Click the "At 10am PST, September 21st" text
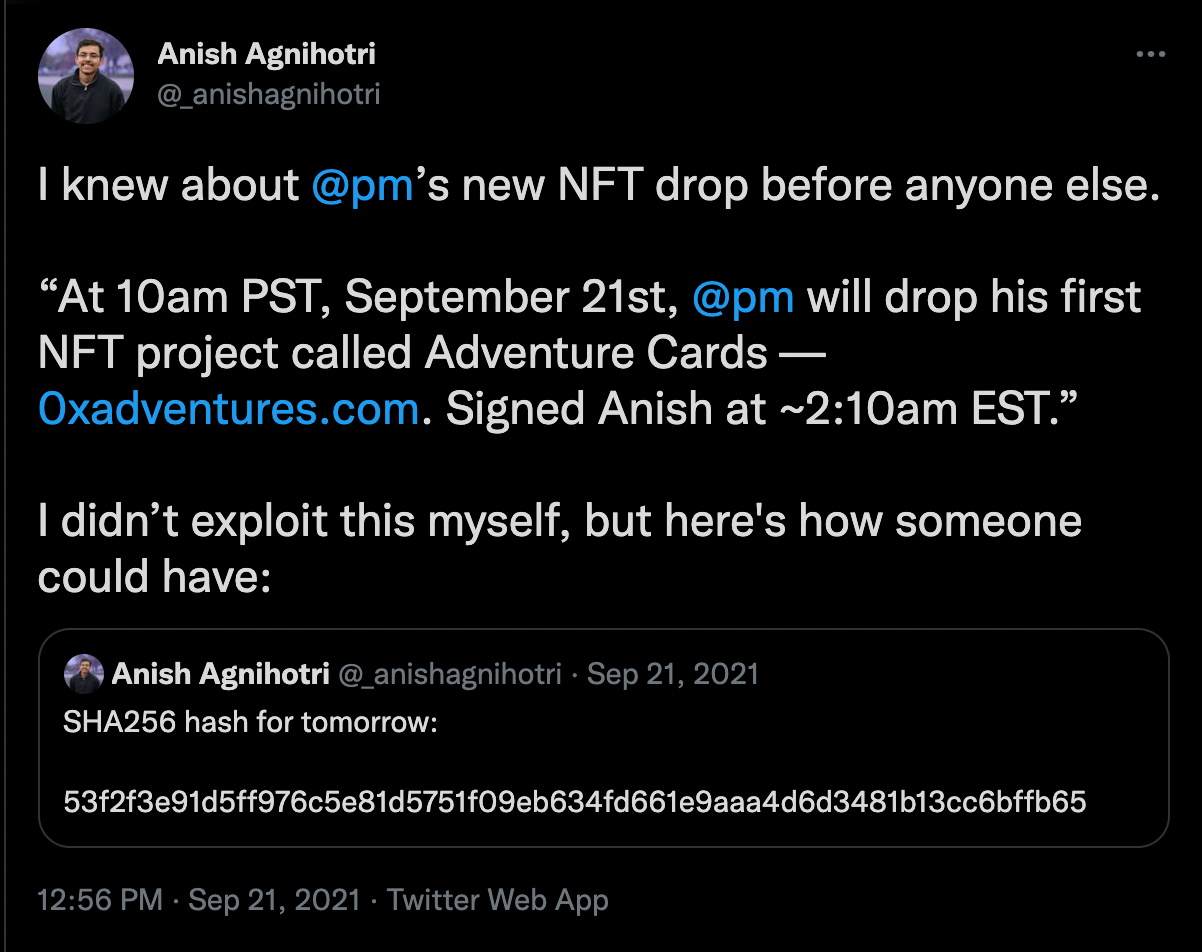1202x952 pixels. coord(360,298)
